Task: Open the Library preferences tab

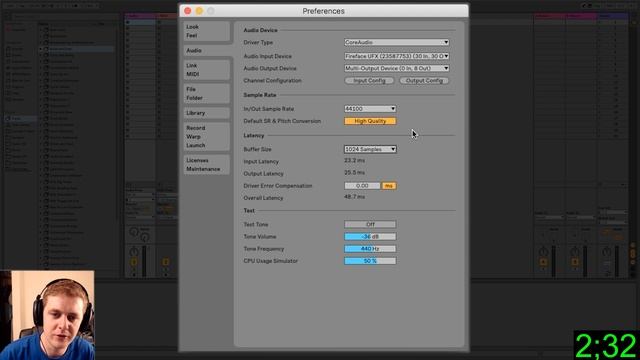Action: click(x=207, y=113)
